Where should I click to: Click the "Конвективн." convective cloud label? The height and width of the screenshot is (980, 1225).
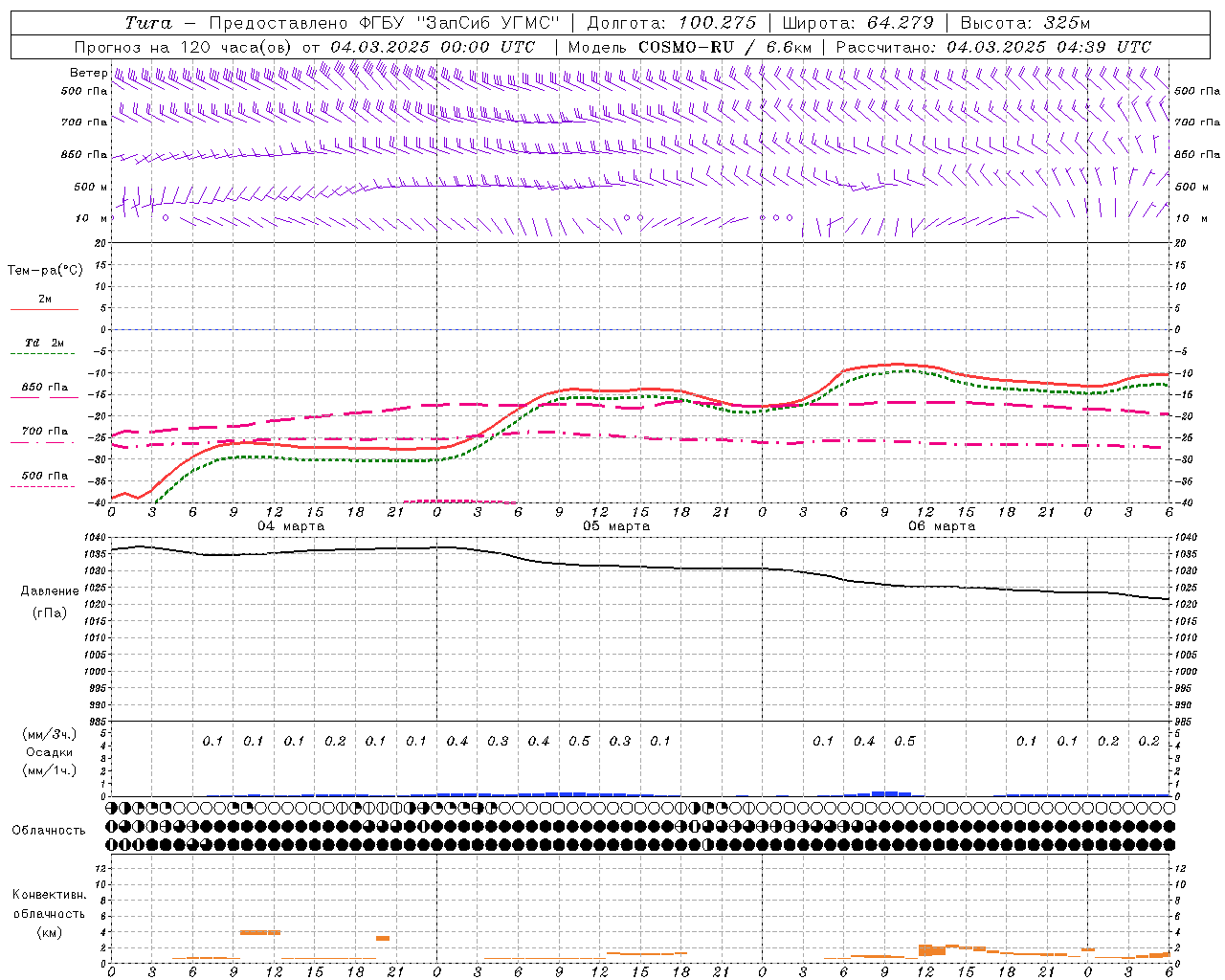point(49,895)
